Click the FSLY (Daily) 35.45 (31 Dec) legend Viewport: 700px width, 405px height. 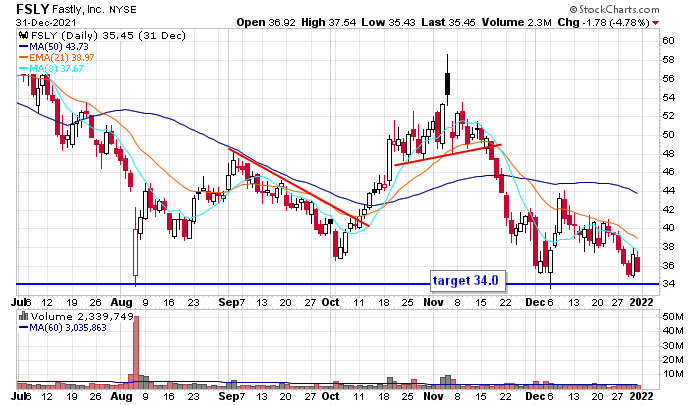[108, 36]
